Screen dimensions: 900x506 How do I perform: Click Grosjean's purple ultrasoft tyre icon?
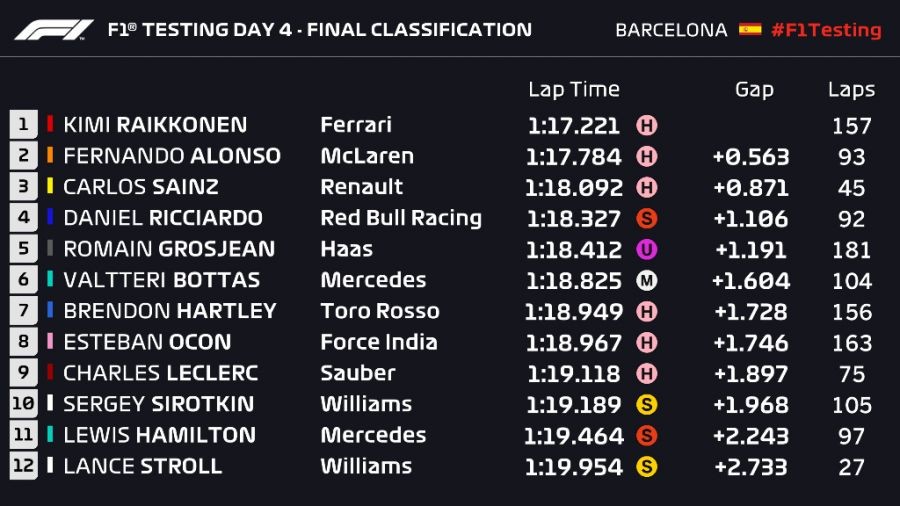click(647, 250)
